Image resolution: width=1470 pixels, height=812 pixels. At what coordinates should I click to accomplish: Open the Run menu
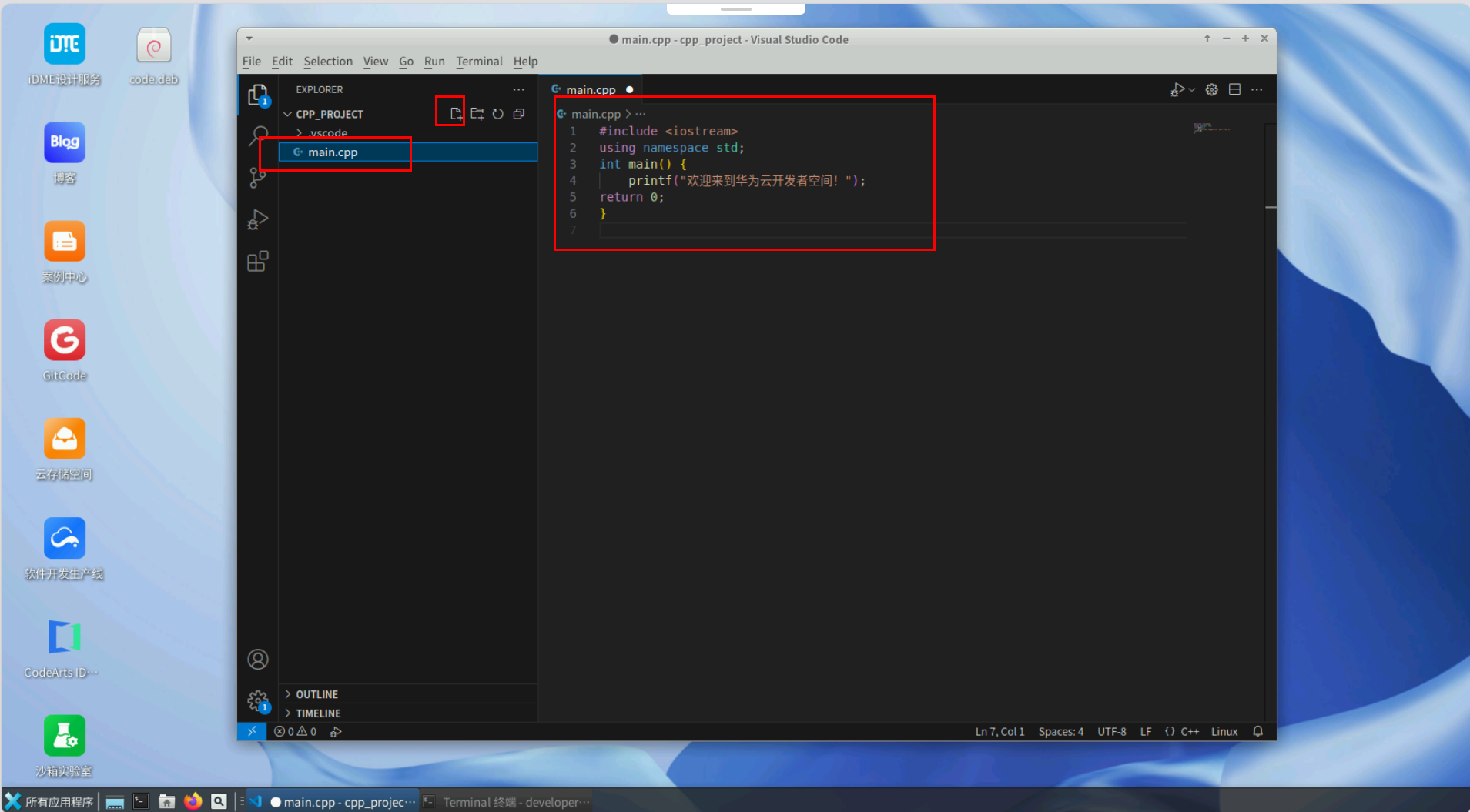(434, 62)
